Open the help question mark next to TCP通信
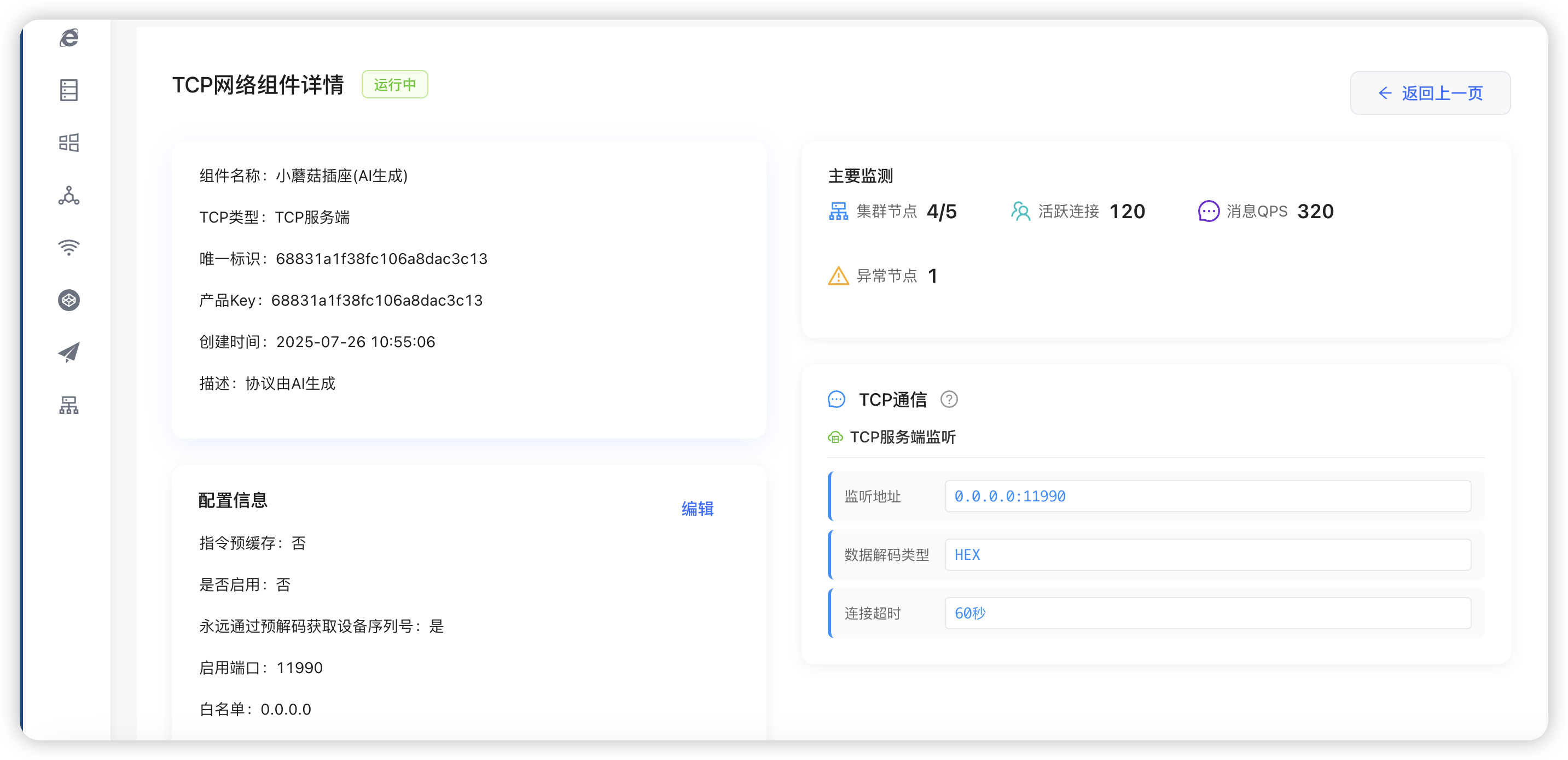 pos(950,399)
